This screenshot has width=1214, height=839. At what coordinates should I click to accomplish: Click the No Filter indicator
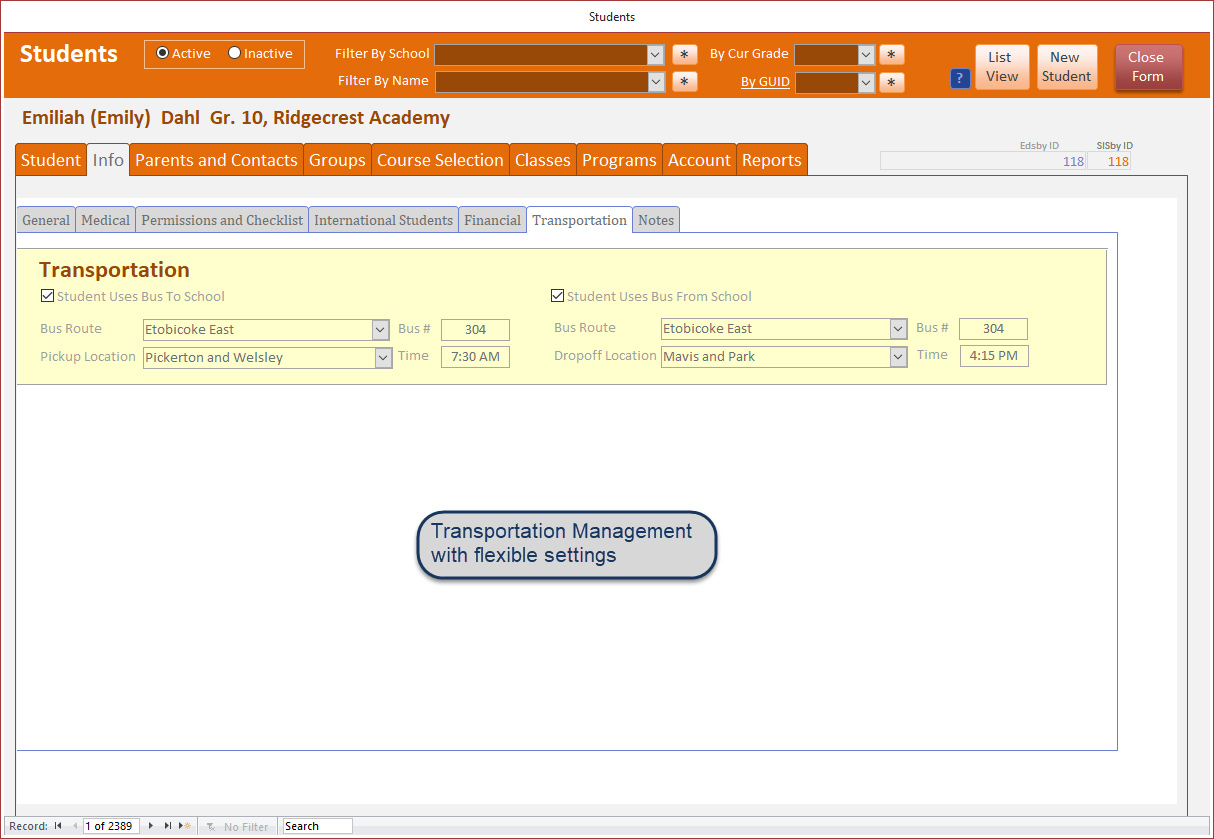coord(237,827)
